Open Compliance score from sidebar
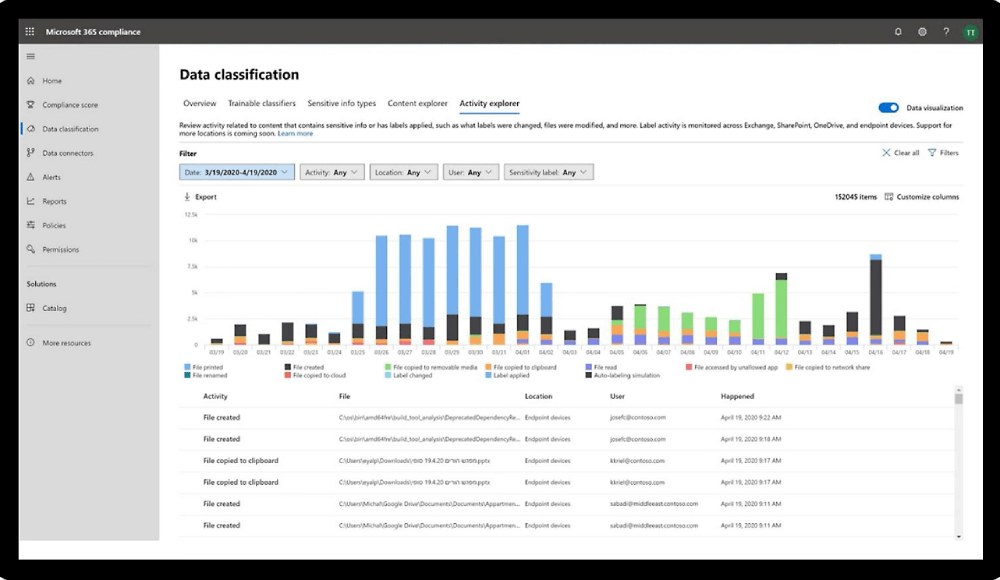 69,105
